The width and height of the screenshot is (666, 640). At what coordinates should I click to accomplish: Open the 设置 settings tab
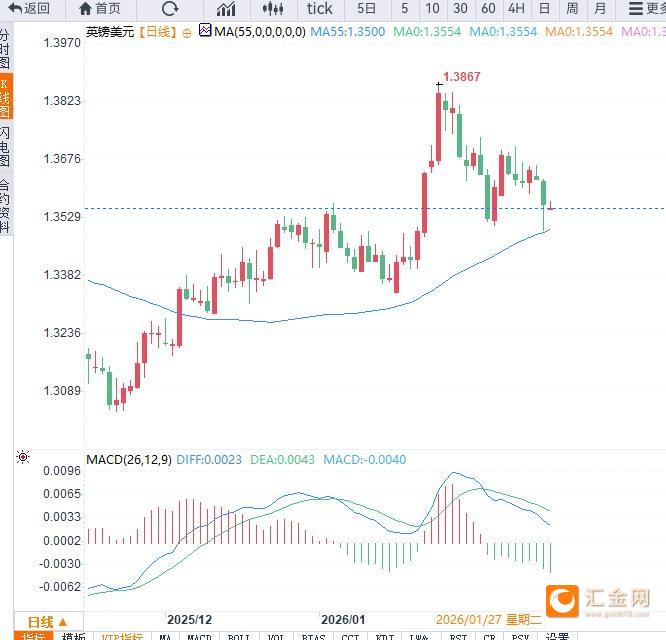click(x=557, y=636)
